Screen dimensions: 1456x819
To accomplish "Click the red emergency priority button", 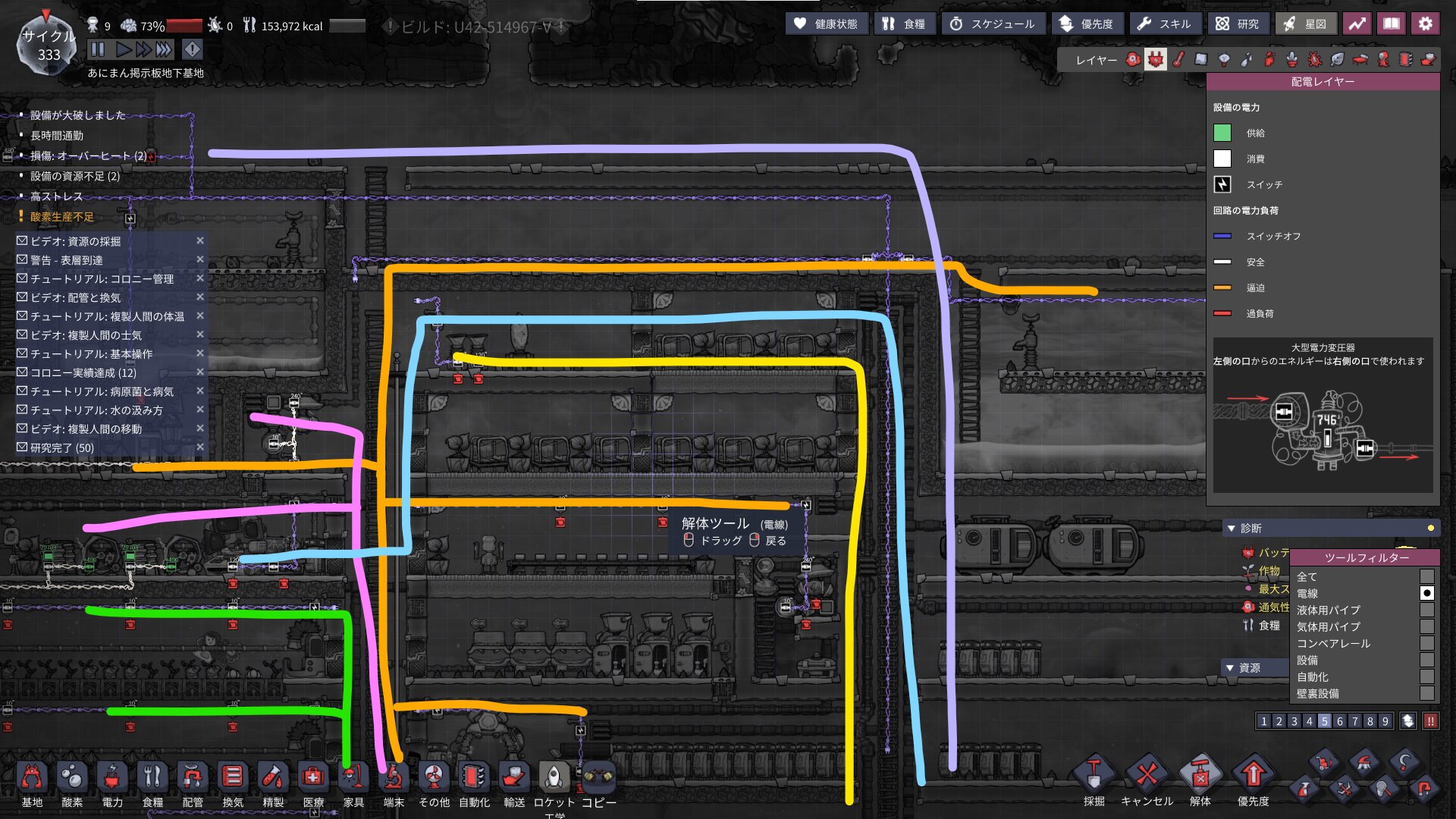I will pyautogui.click(x=1430, y=721).
